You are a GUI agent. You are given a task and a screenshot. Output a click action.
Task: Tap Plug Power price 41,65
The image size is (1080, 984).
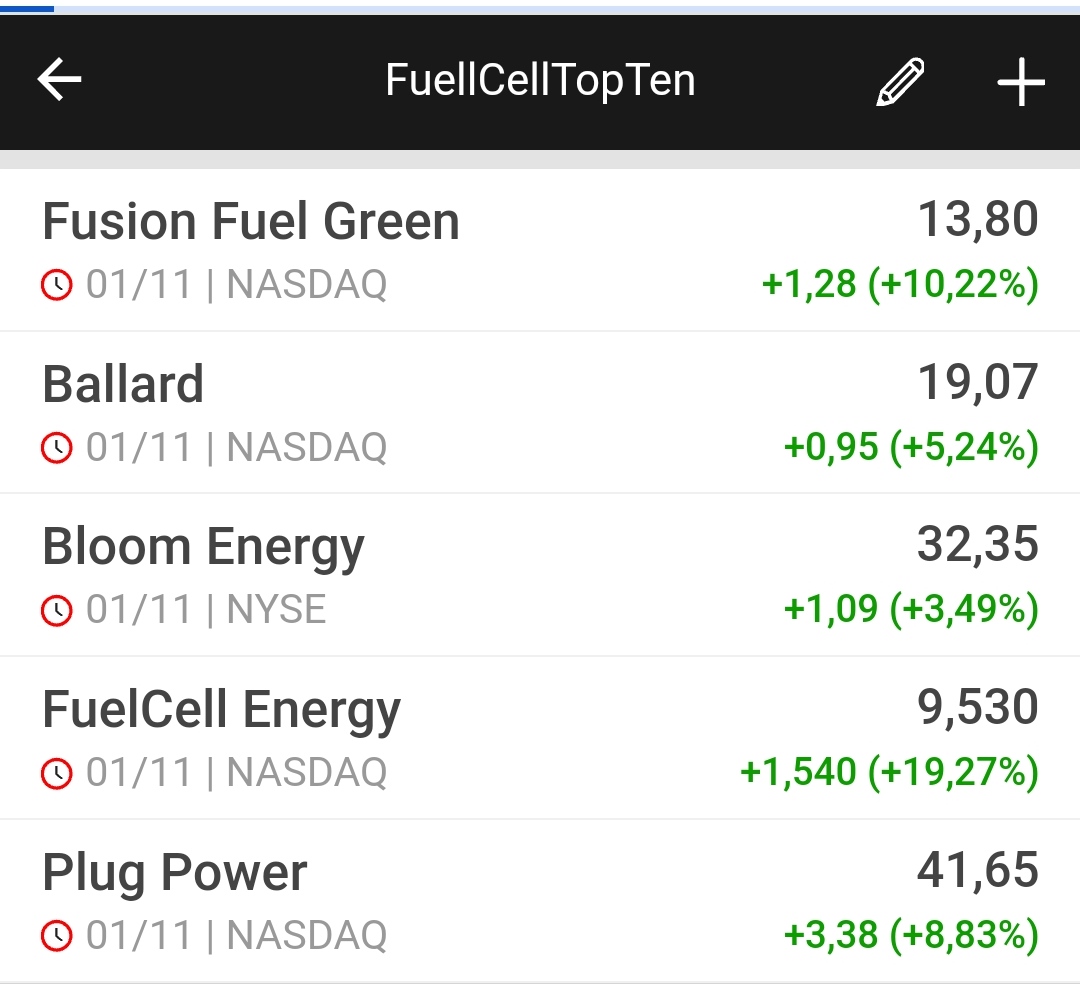point(978,870)
